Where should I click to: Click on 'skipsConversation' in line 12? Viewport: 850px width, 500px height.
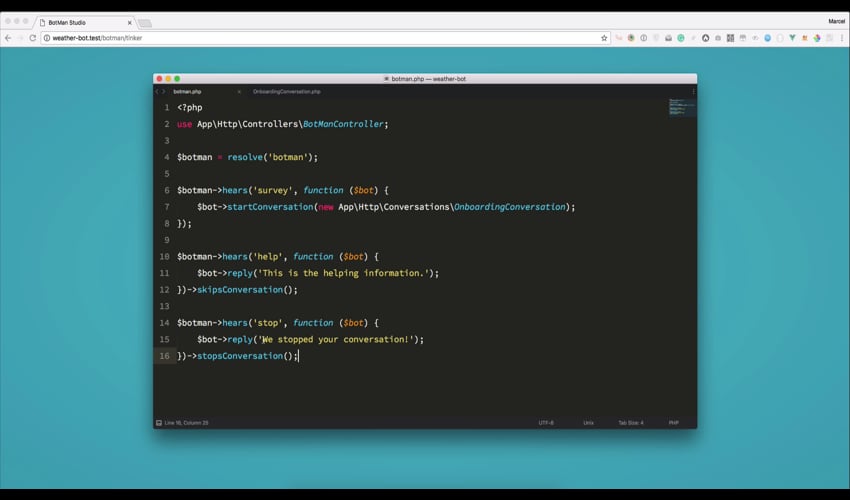(240, 290)
